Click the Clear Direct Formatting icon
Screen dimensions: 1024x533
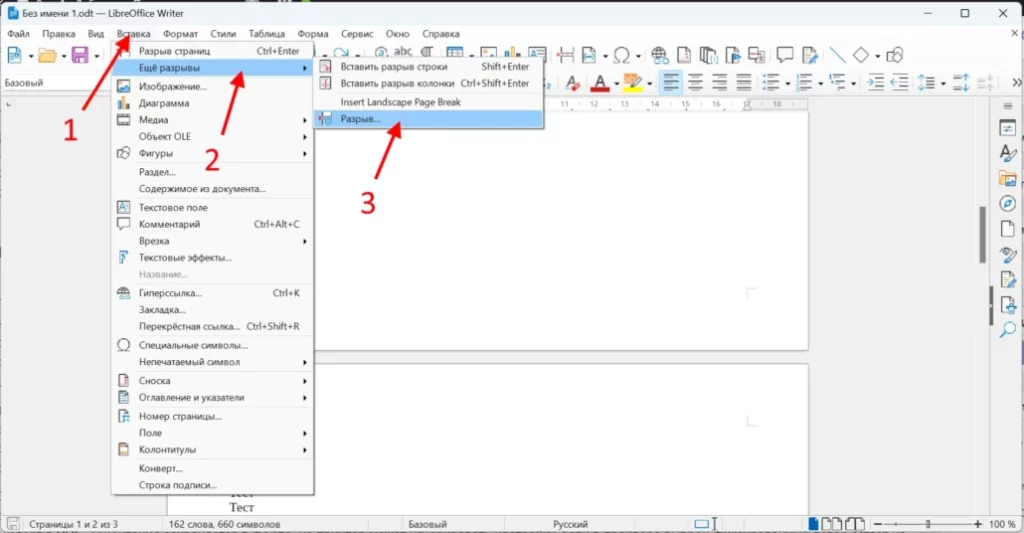[x=573, y=83]
